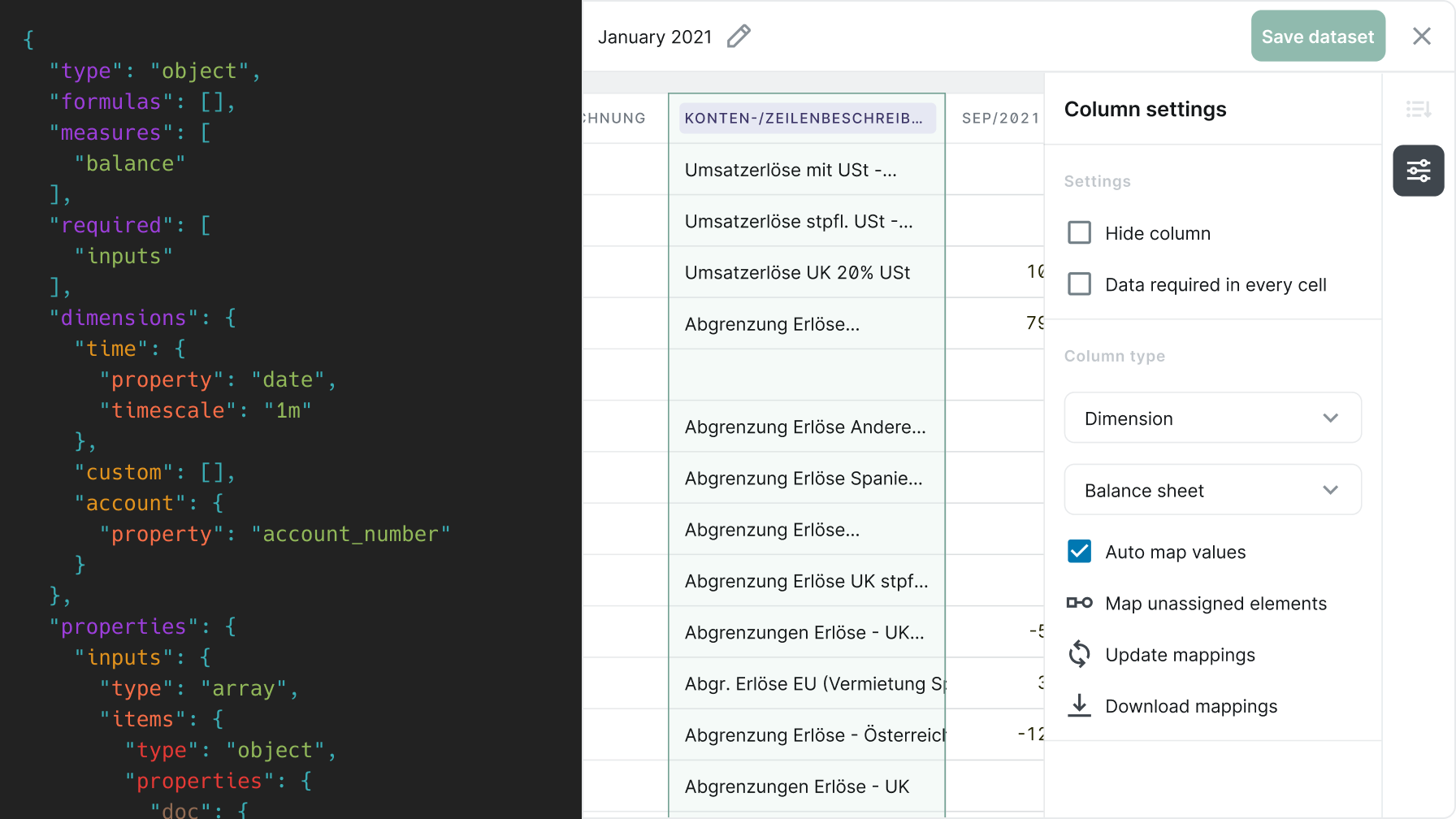Screen dimensions: 1456x819
Task: Select cell Abgrenzung Erlöse Spanie...
Action: pos(807,478)
